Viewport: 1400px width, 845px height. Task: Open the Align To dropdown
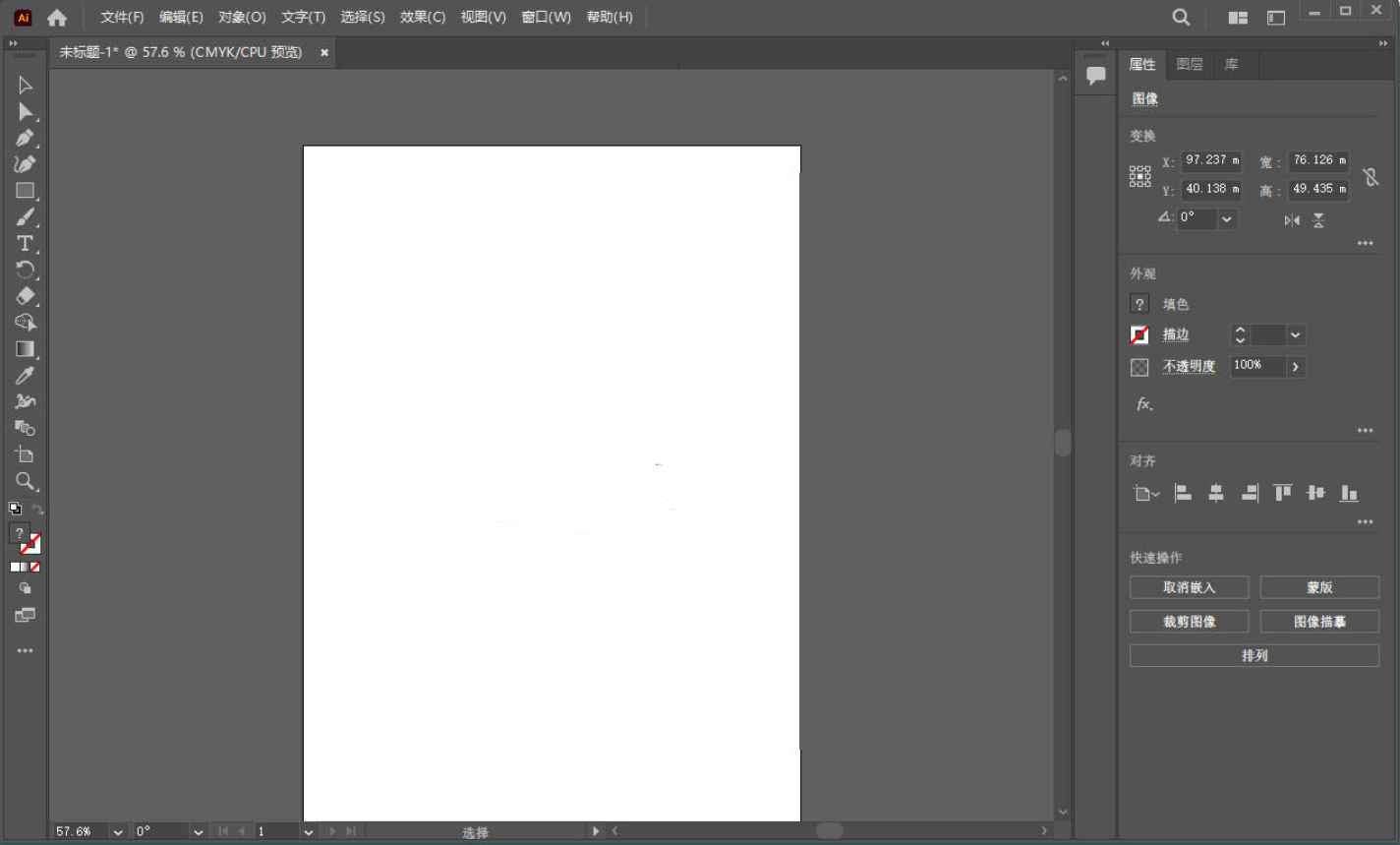(x=1145, y=494)
